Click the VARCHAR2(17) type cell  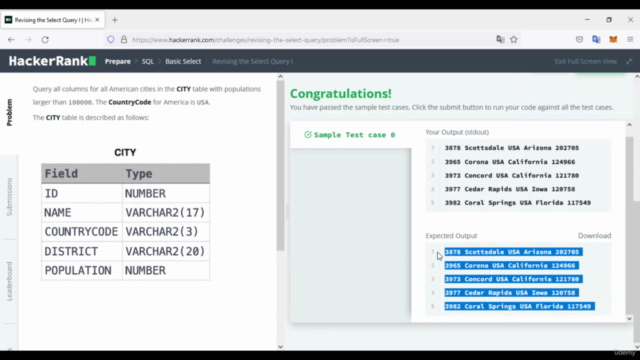pos(166,212)
